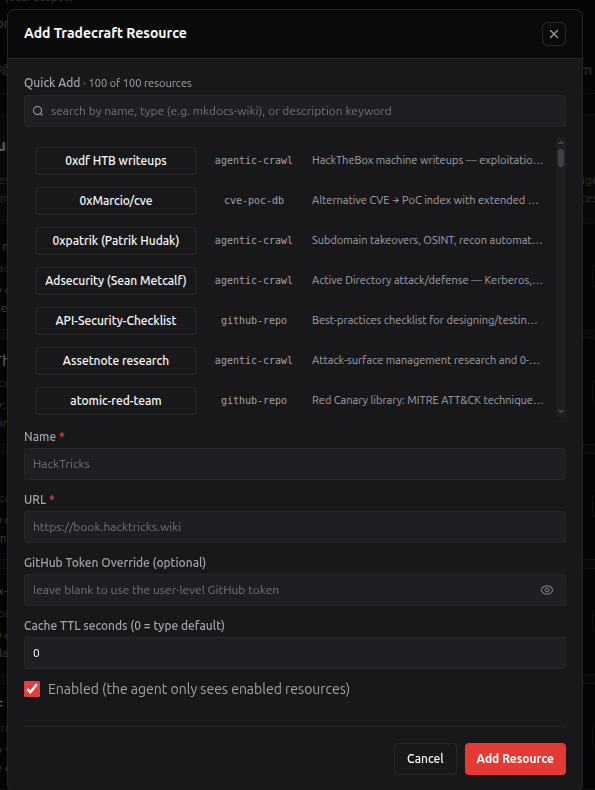Click the Attack-surface management research description
The image size is (595, 790).
coord(426,360)
